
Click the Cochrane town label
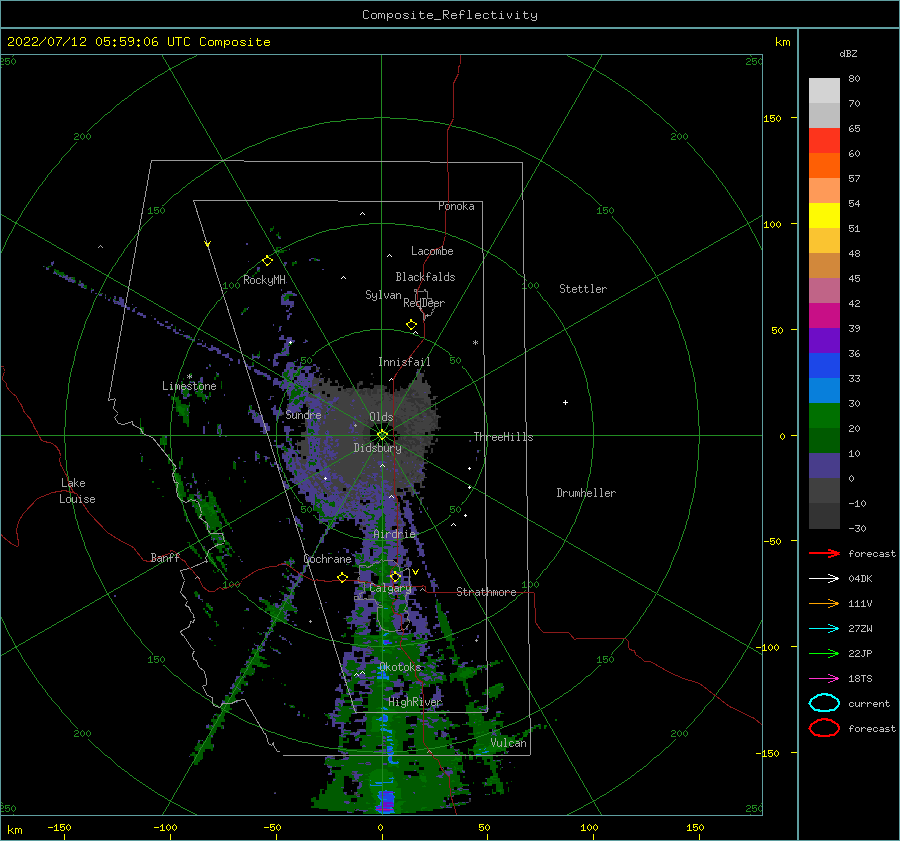pos(327,559)
